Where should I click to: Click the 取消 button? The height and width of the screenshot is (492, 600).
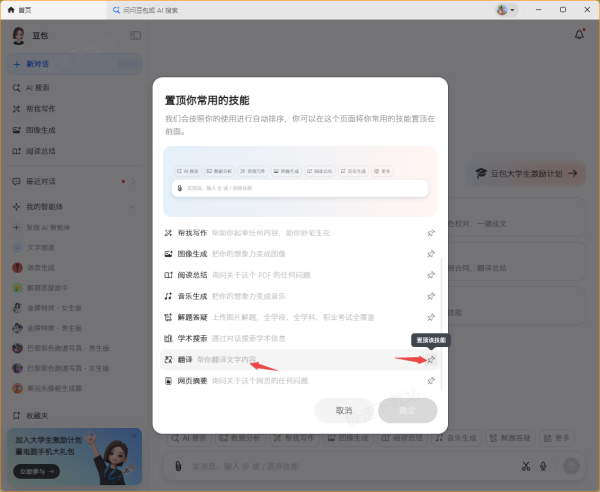(x=344, y=411)
